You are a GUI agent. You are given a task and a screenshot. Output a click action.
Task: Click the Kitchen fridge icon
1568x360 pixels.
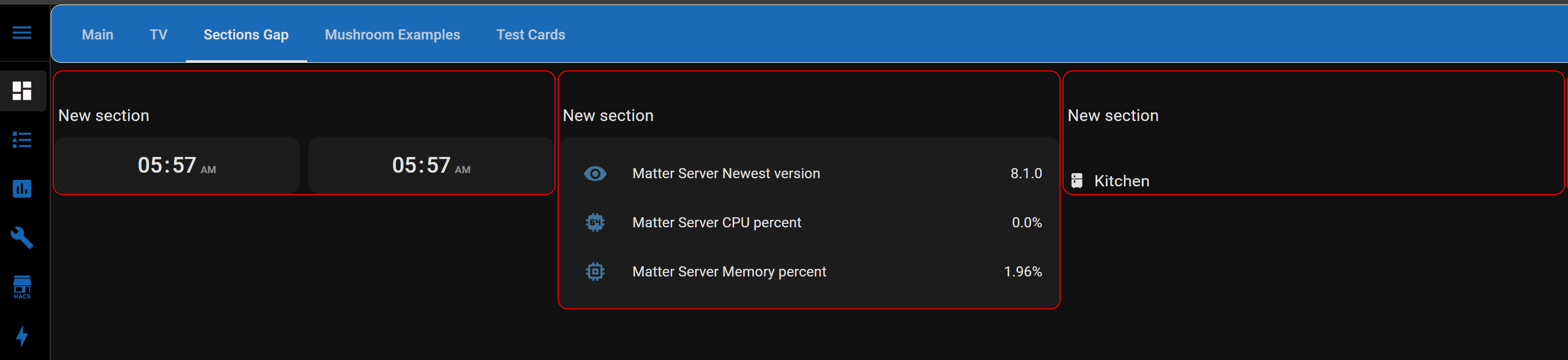[1076, 181]
